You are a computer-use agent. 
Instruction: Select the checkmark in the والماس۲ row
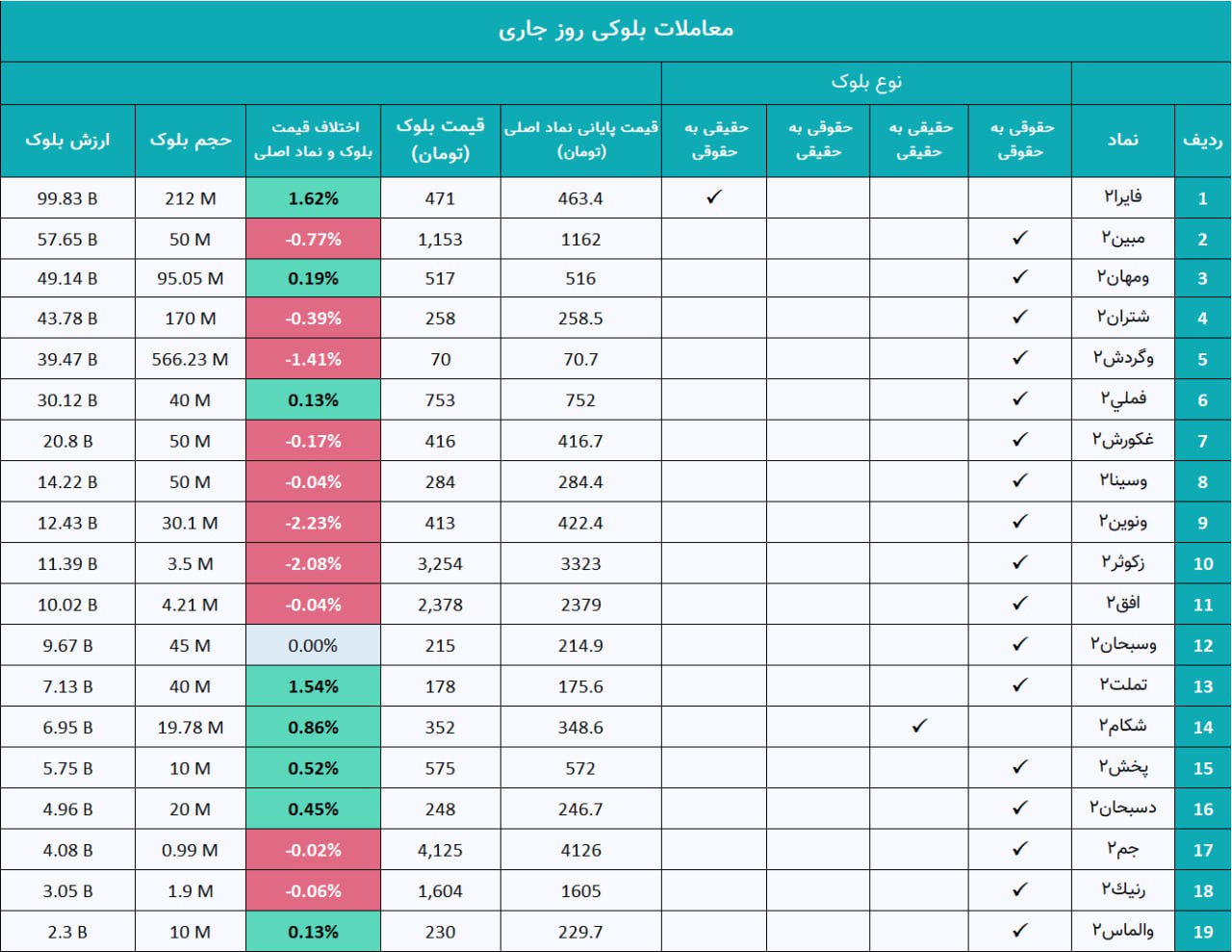[x=1020, y=931]
